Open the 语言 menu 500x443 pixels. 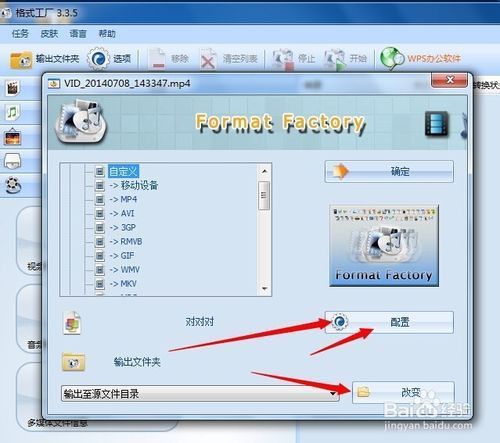(x=78, y=33)
